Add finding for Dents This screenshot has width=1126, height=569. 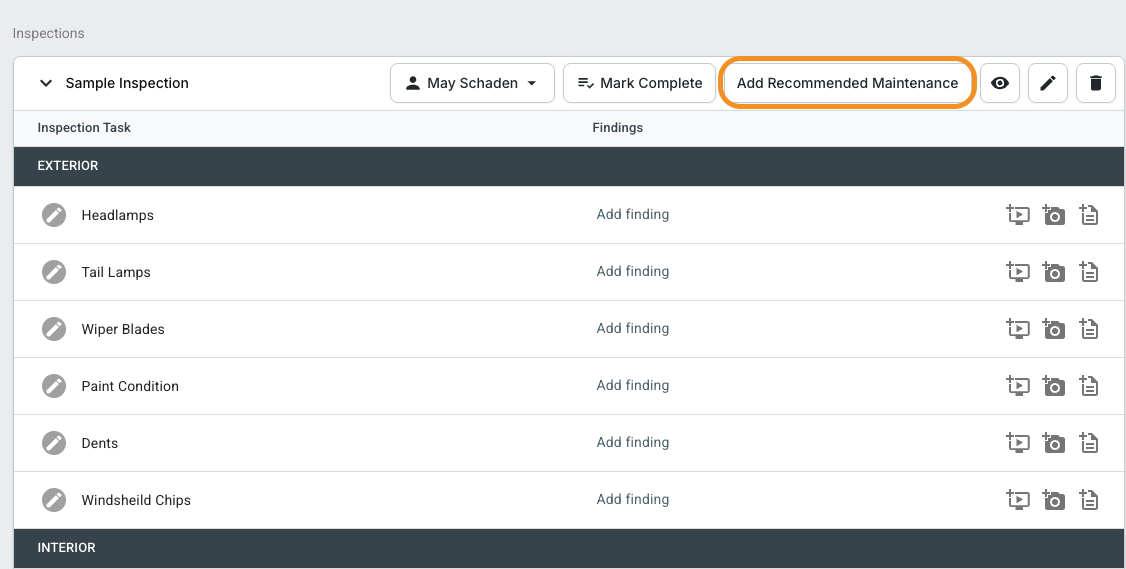[633, 442]
